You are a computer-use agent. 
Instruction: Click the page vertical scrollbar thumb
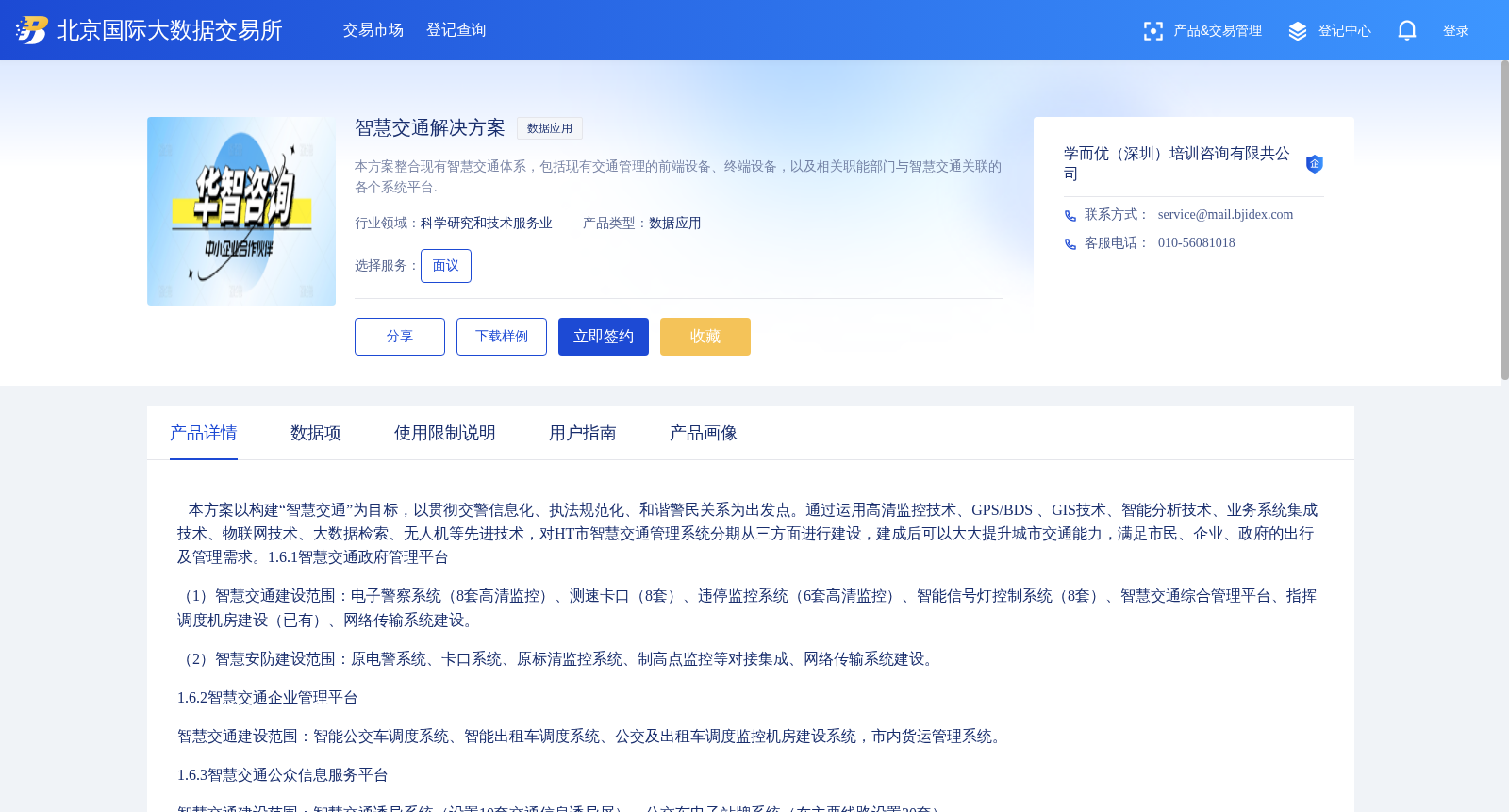point(1505,221)
